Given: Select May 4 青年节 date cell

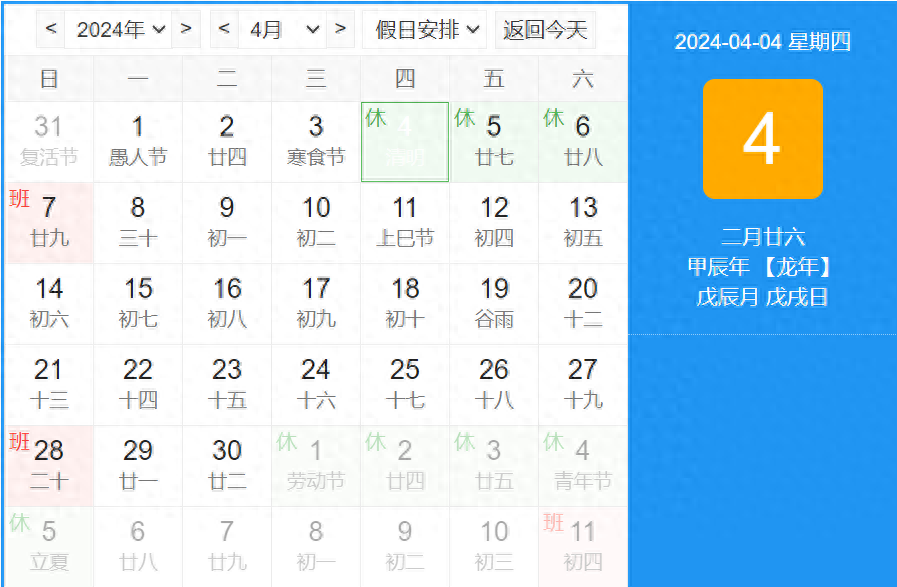Looking at the screenshot, I should coord(583,465).
